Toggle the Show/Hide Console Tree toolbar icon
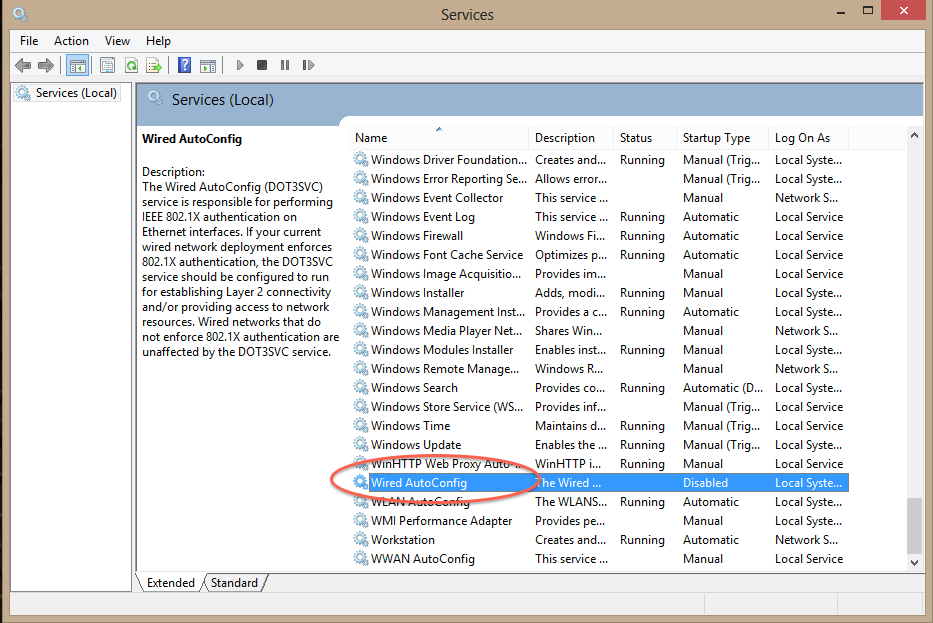The height and width of the screenshot is (623, 933). coord(77,65)
